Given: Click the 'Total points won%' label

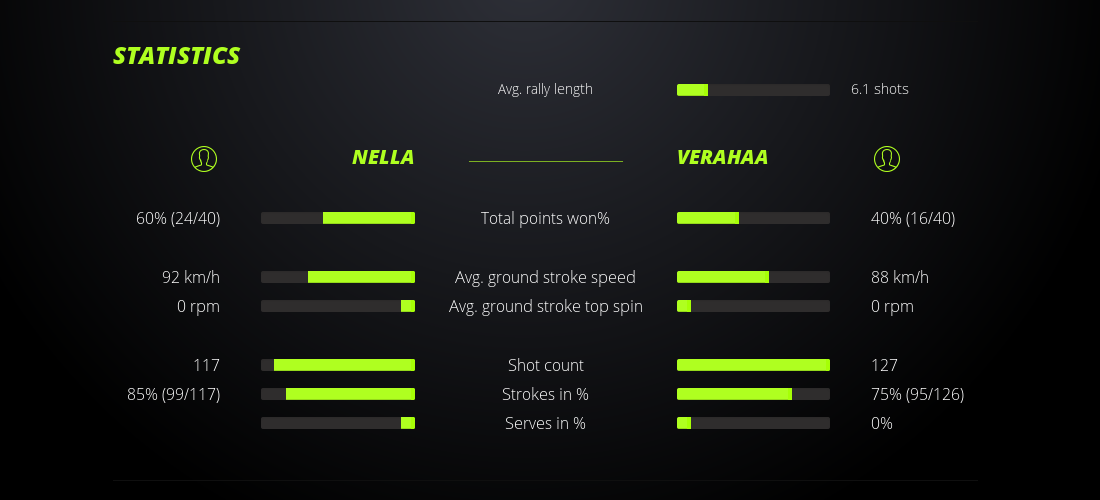Looking at the screenshot, I should [x=545, y=218].
